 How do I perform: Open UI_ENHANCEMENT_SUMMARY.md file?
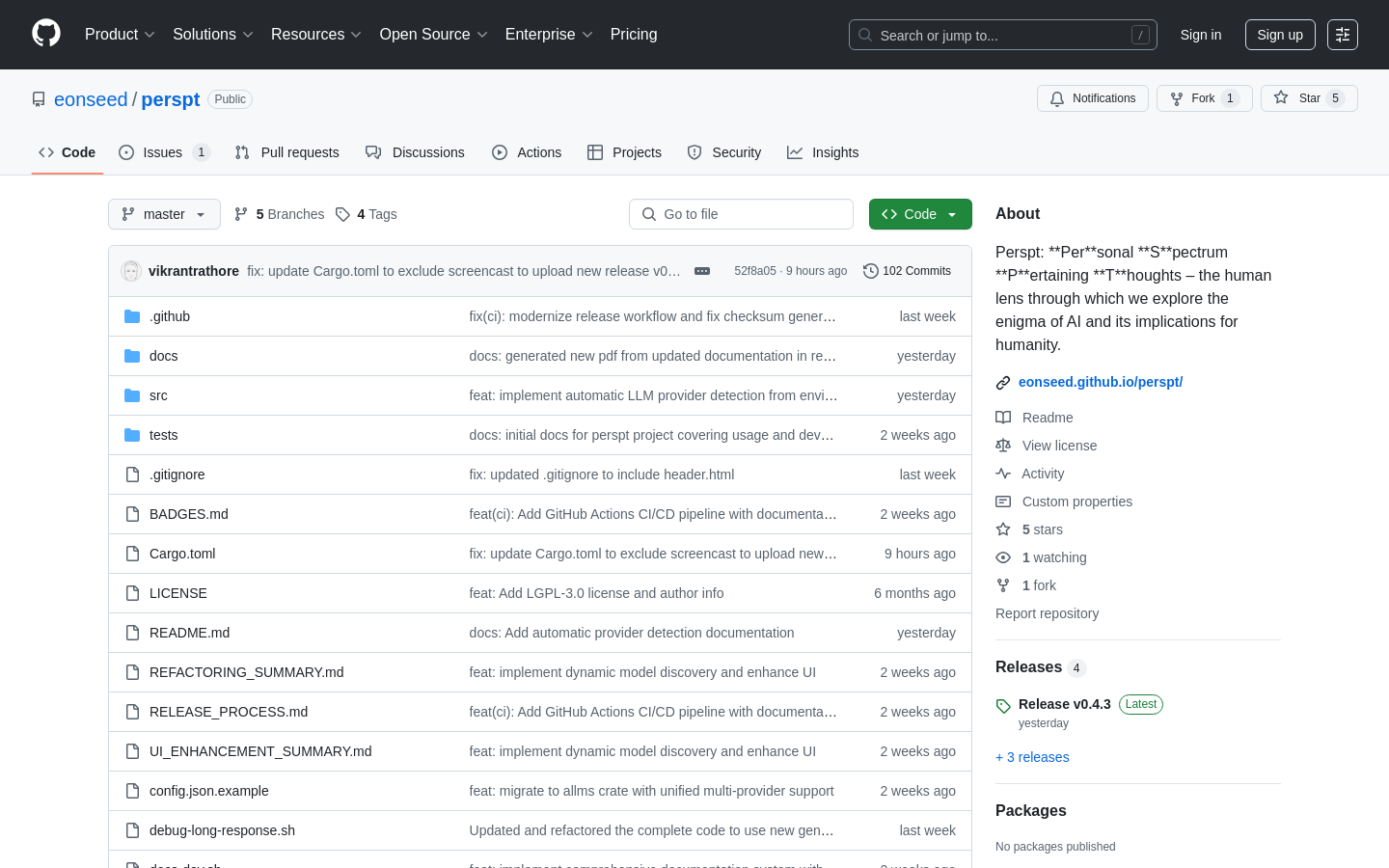point(260,751)
